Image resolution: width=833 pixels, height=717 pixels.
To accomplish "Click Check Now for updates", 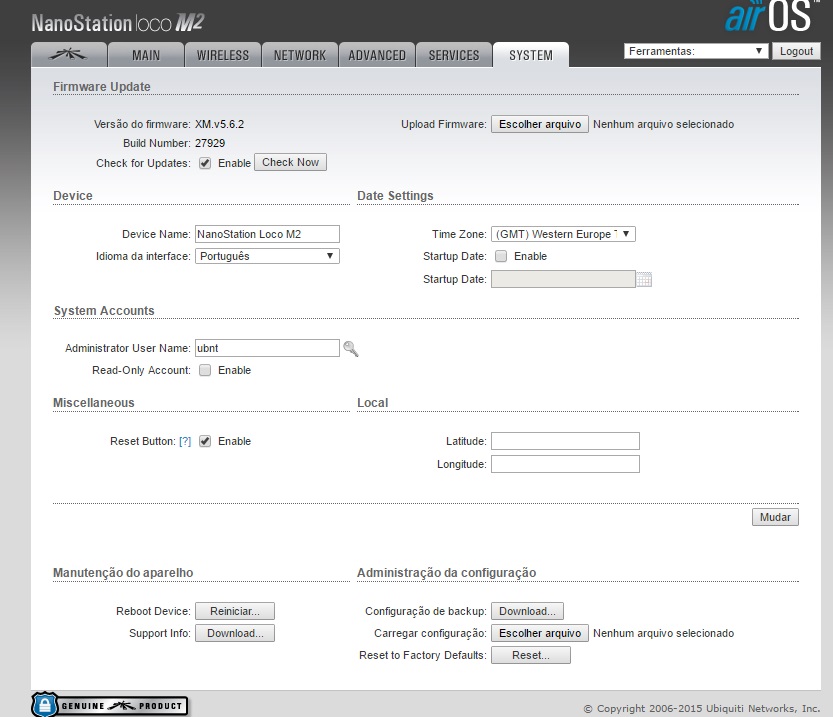I will 291,163.
